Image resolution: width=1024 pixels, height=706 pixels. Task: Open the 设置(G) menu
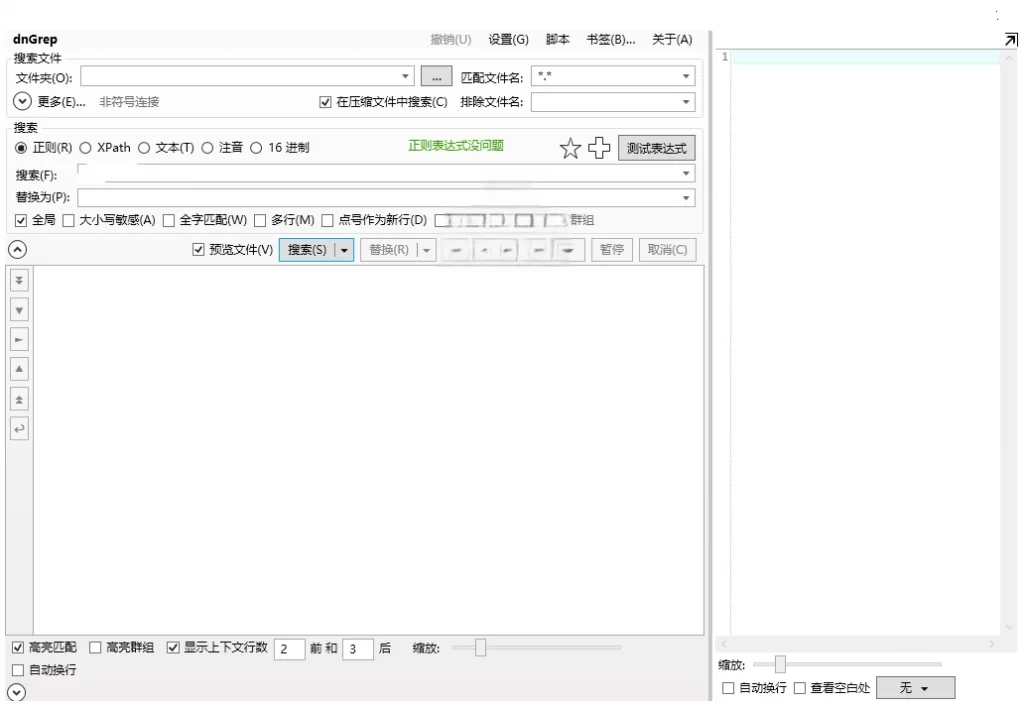508,40
